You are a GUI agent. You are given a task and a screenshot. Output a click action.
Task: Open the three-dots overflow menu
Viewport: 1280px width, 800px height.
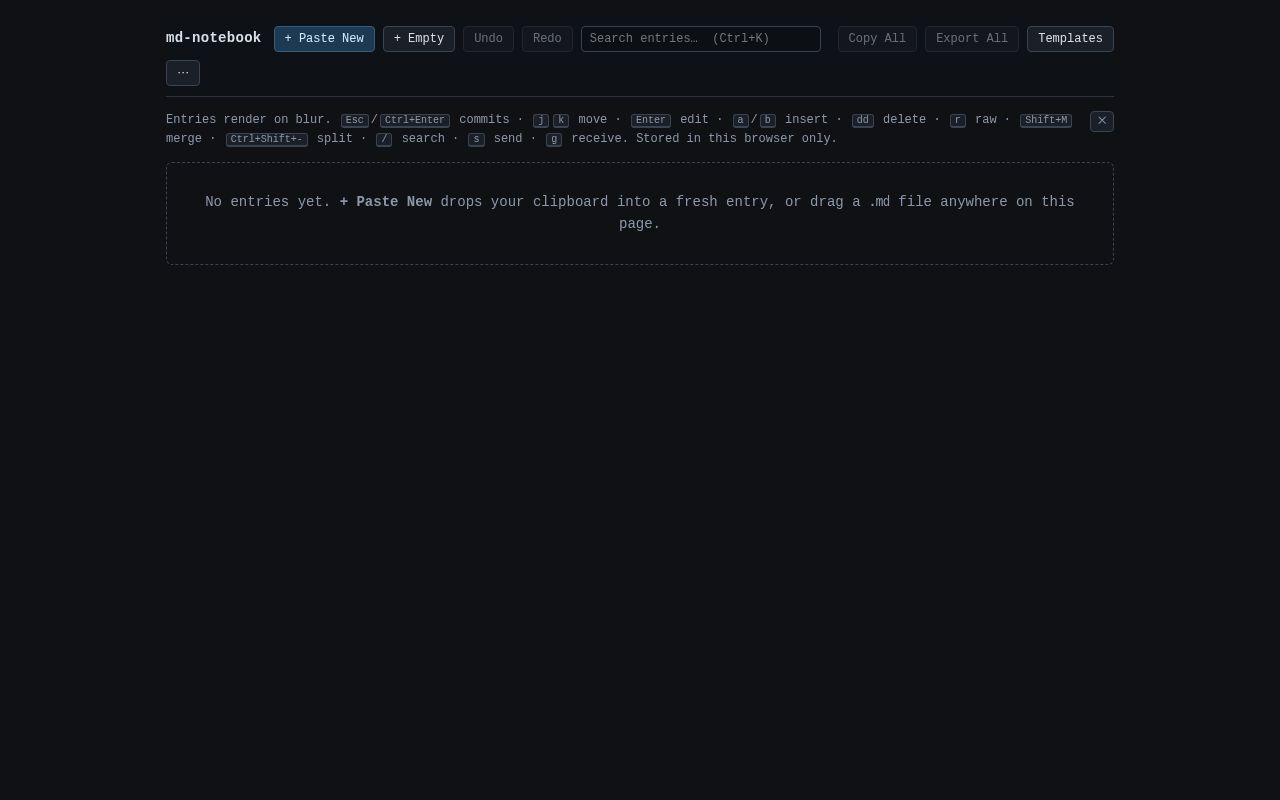(x=183, y=73)
